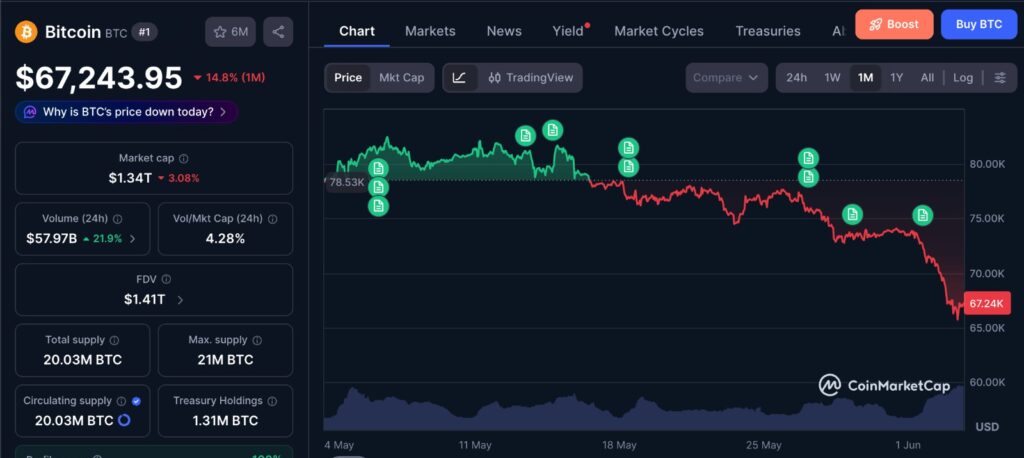Open the top news marker near 4 May
1024x458 pixels.
(x=378, y=169)
